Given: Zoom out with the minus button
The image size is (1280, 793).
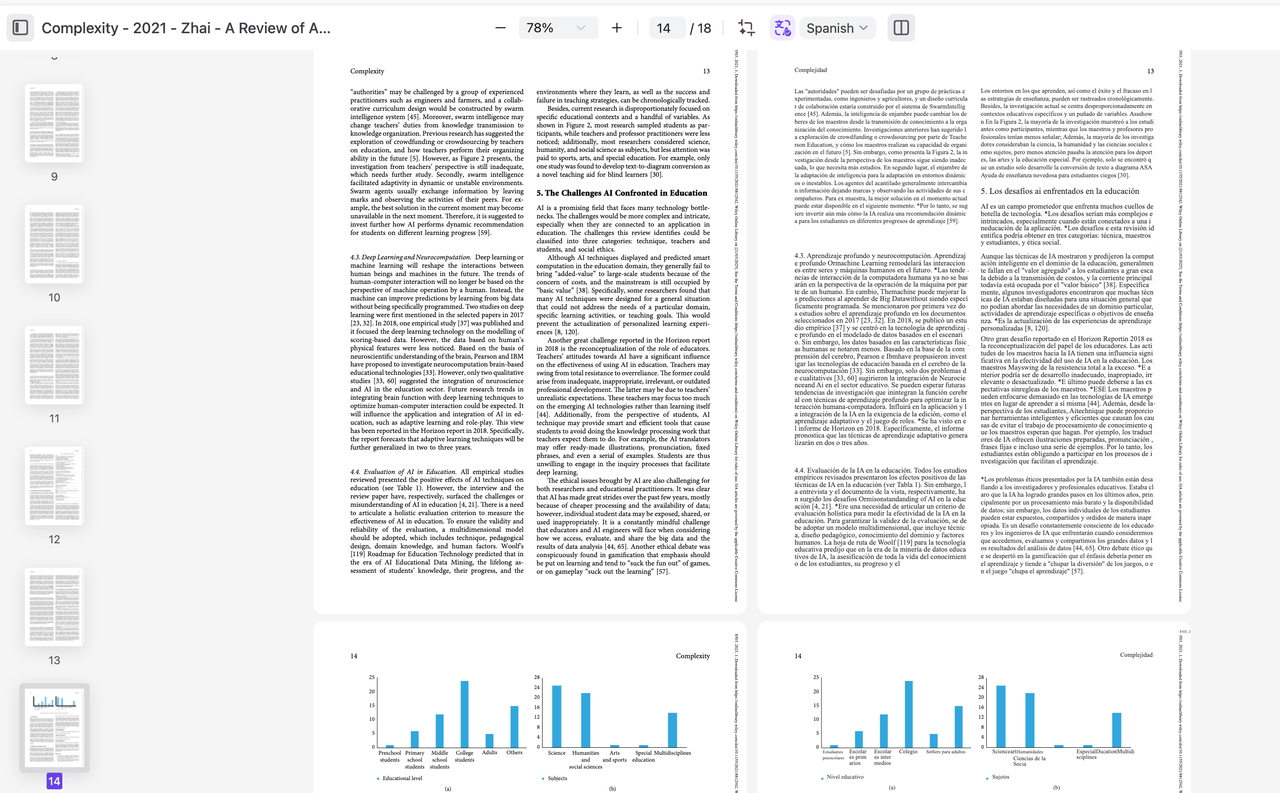Looking at the screenshot, I should pyautogui.click(x=500, y=28).
